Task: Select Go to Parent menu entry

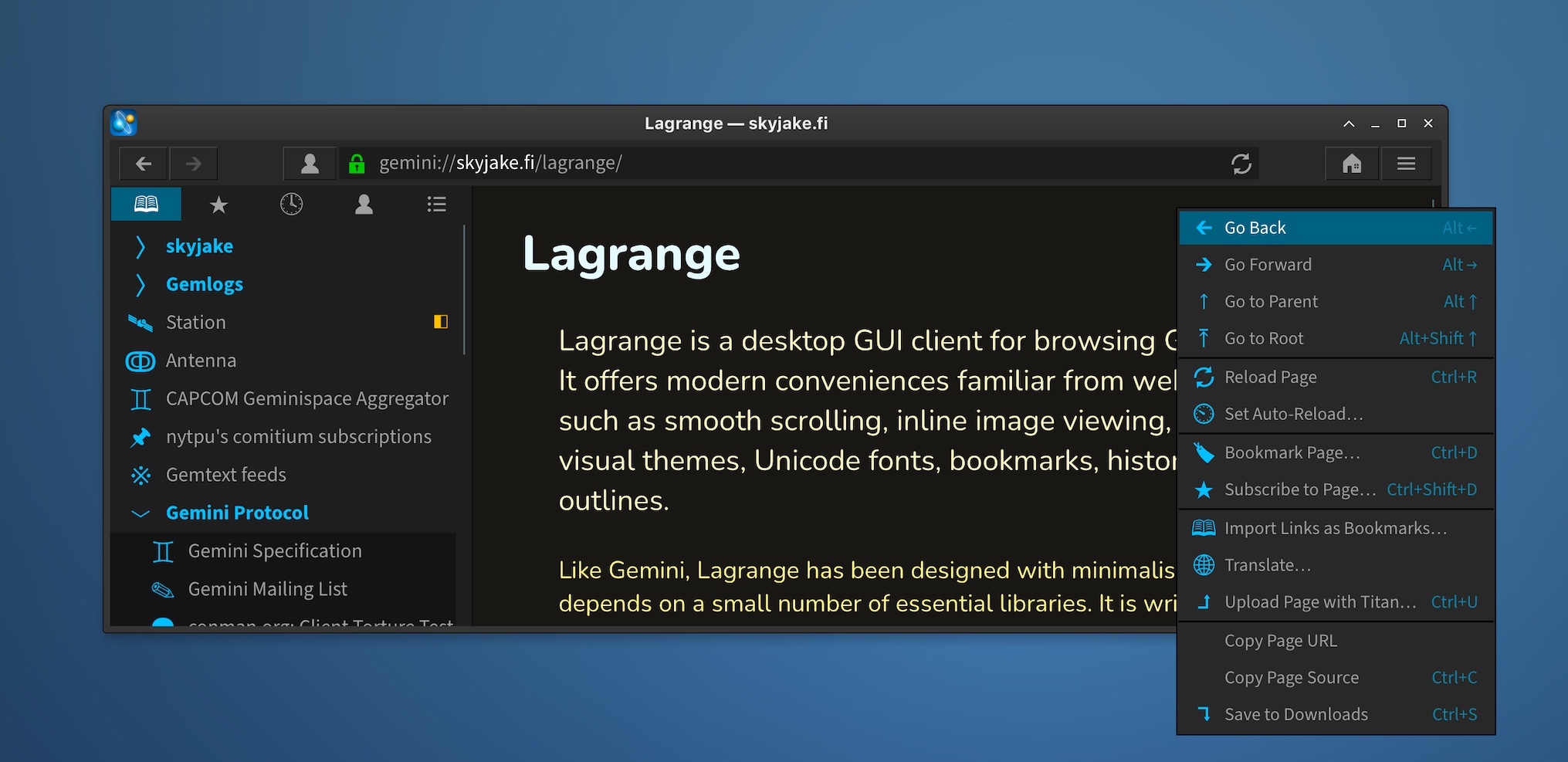Action: (x=1336, y=302)
